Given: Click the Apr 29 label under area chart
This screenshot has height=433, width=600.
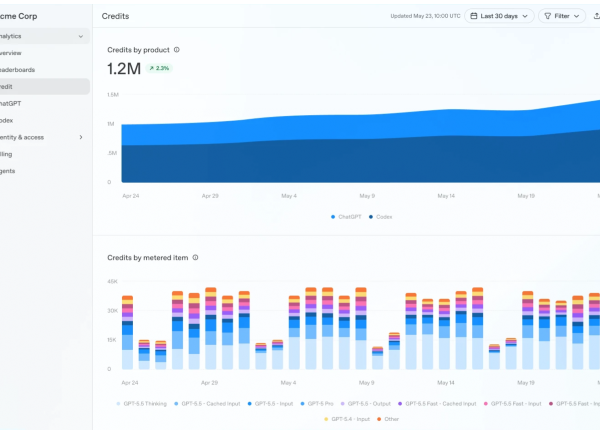Looking at the screenshot, I should (x=210, y=196).
